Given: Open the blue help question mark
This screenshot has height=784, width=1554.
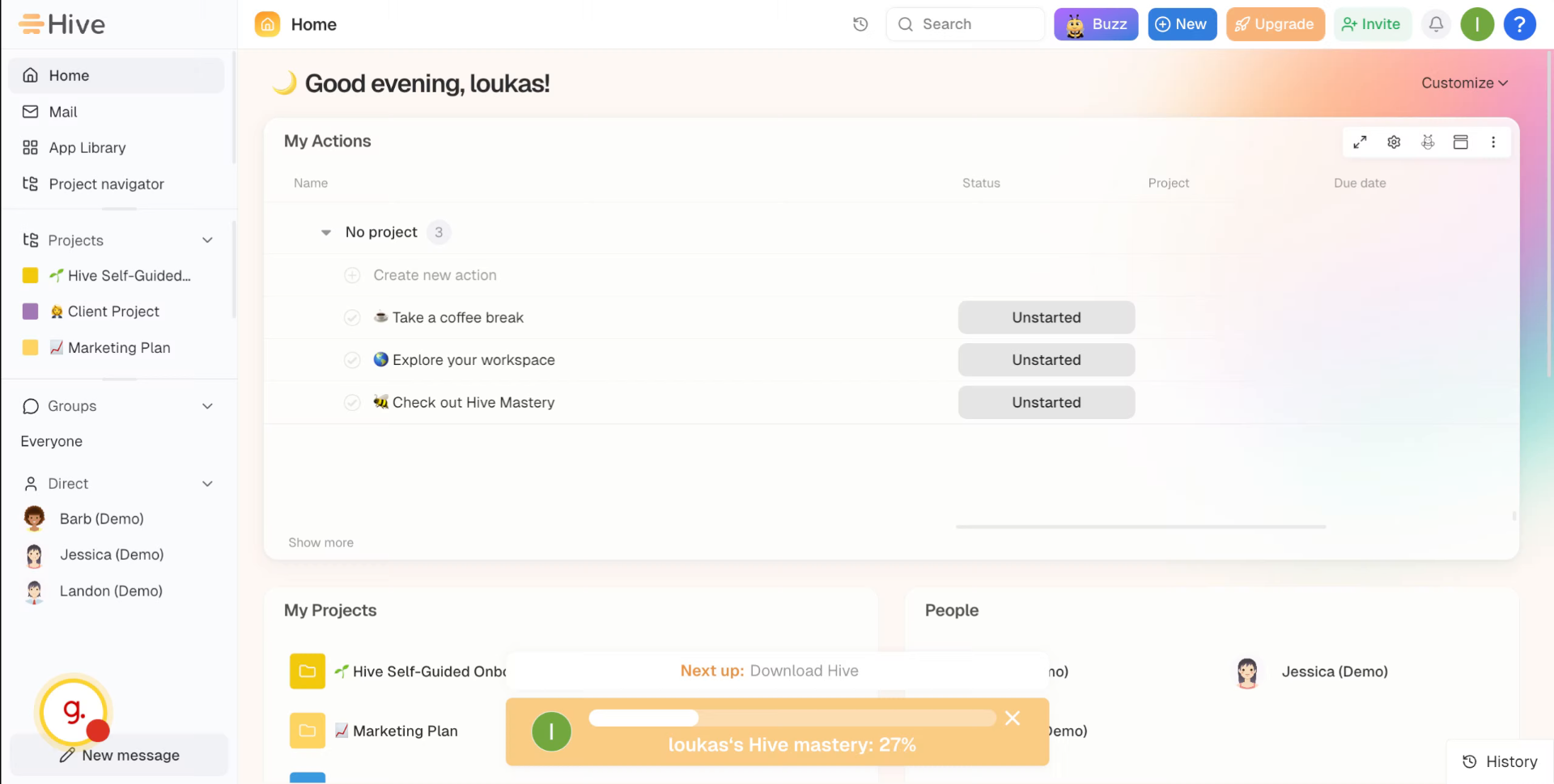Looking at the screenshot, I should pyautogui.click(x=1519, y=24).
